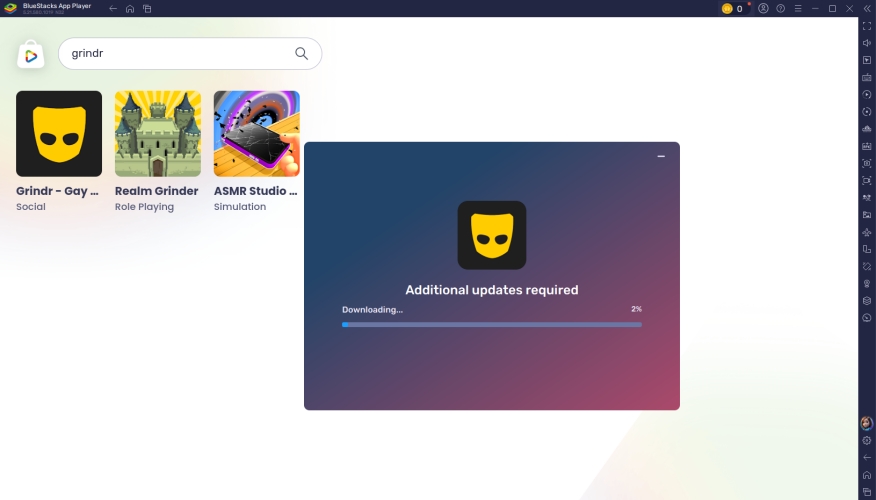Open the account profile icon in title bar
This screenshot has height=500, width=876.
763,8
